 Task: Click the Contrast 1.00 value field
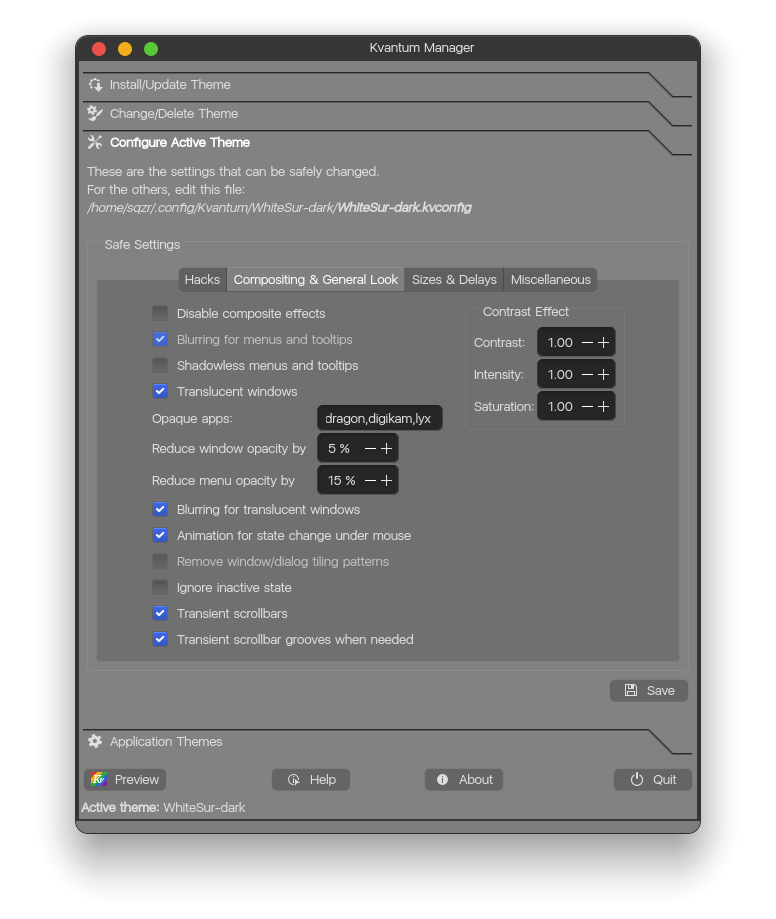[560, 342]
